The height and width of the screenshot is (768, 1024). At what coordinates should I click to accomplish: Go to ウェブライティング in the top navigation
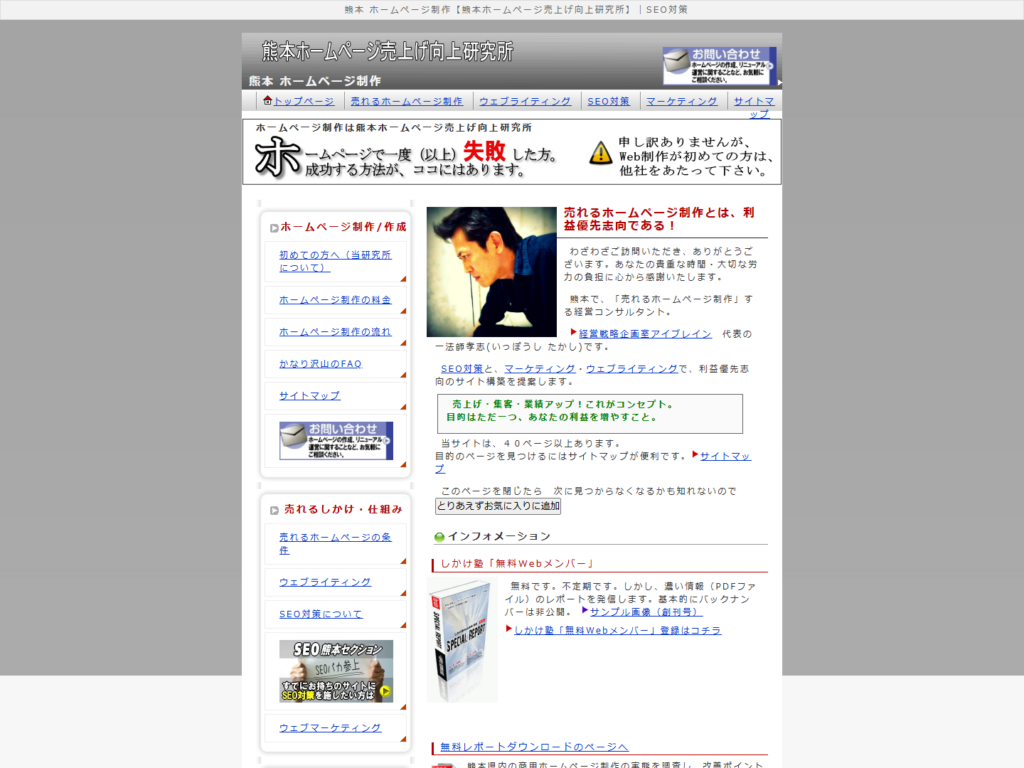[x=525, y=101]
